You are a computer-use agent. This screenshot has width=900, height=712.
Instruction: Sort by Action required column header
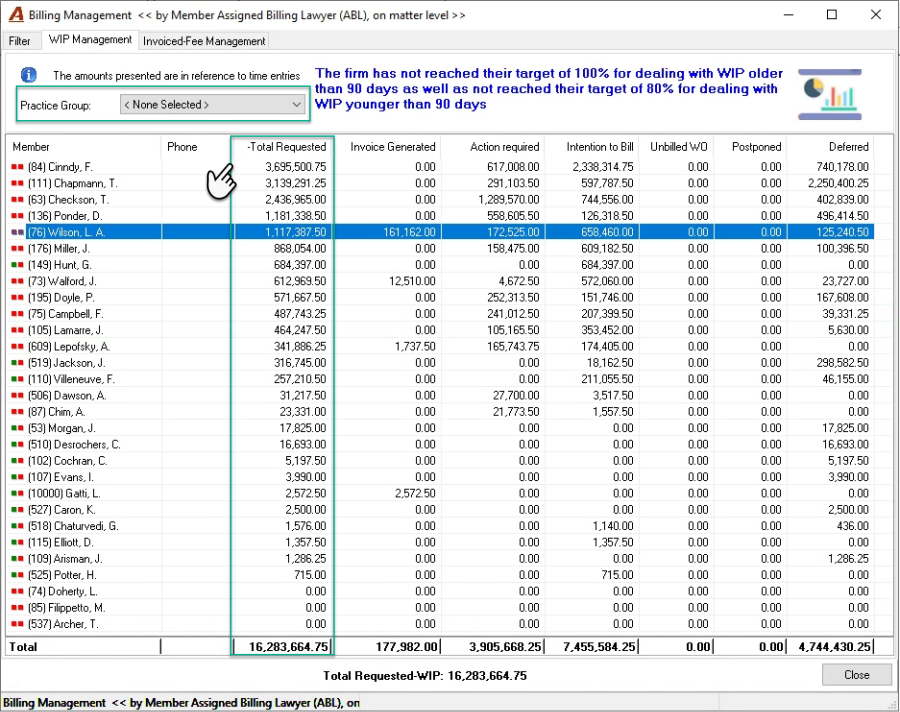pyautogui.click(x=493, y=147)
